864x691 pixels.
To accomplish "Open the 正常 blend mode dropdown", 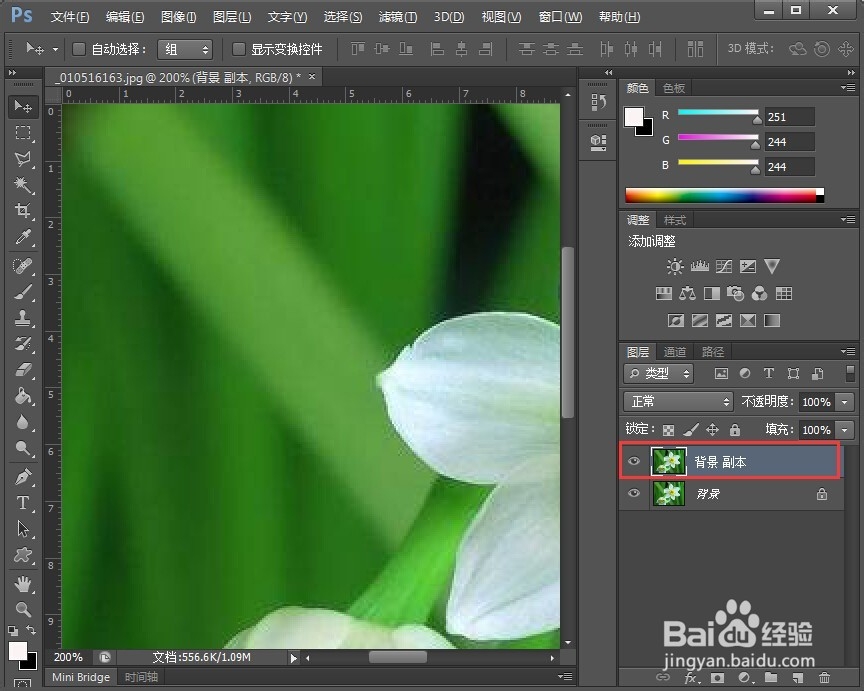I will (678, 402).
